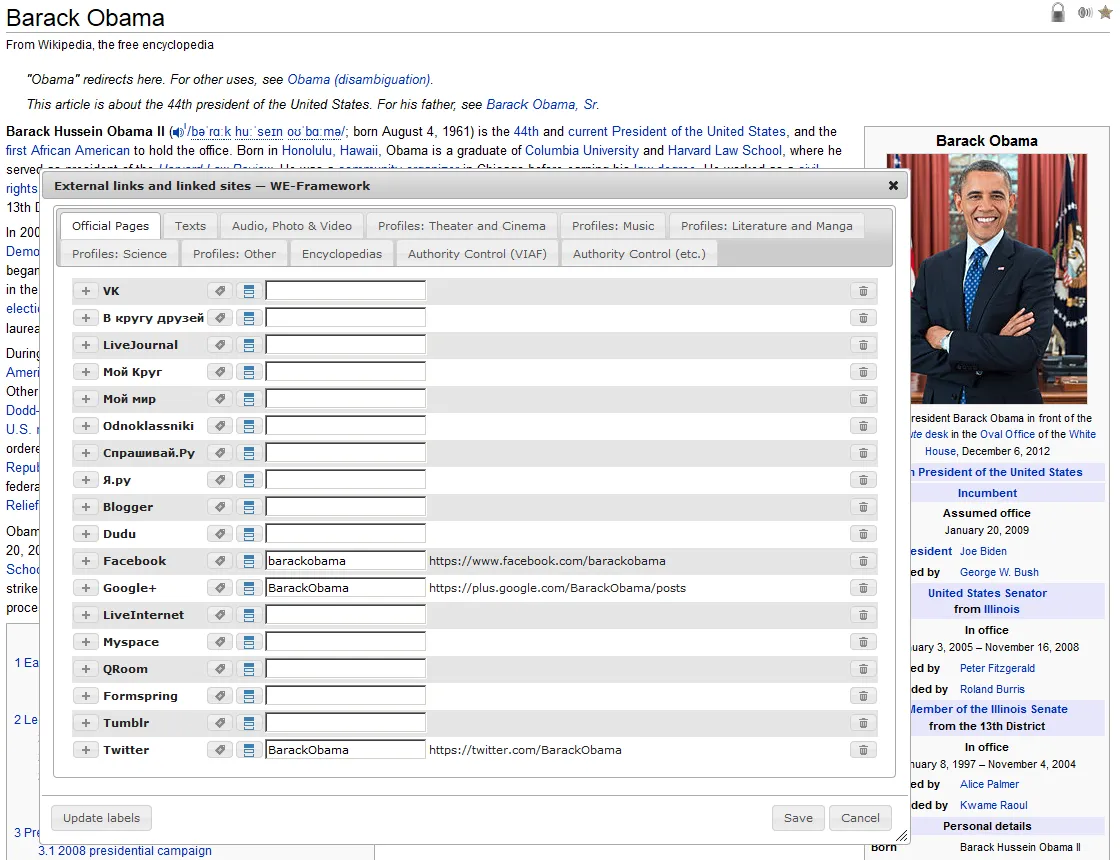Delete the Twitter entry with its trash icon
This screenshot has width=1120, height=860.
click(863, 750)
